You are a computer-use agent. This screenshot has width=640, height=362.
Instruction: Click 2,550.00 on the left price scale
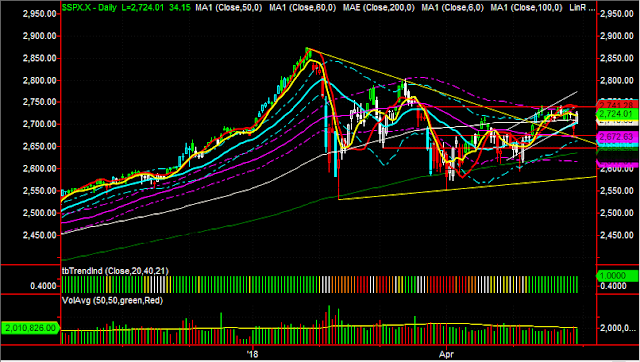[x=40, y=191]
